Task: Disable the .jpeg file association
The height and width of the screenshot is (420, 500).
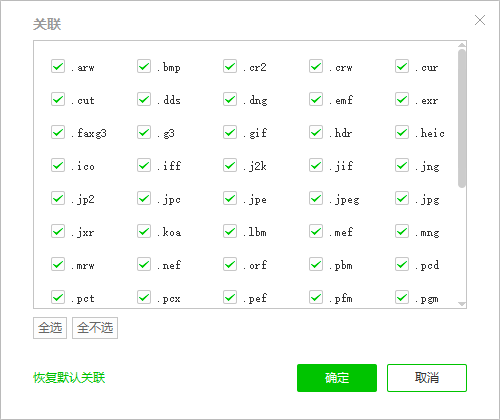Action: [316, 198]
